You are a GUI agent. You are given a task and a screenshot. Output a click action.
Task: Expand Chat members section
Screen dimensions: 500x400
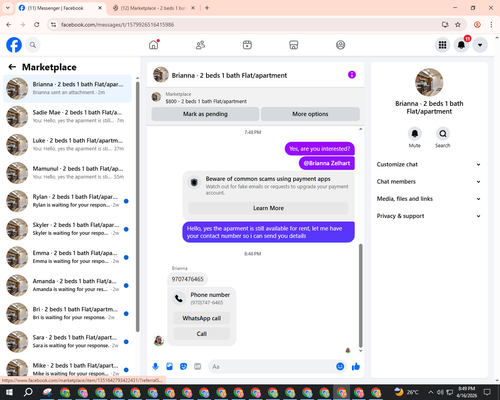(429, 182)
